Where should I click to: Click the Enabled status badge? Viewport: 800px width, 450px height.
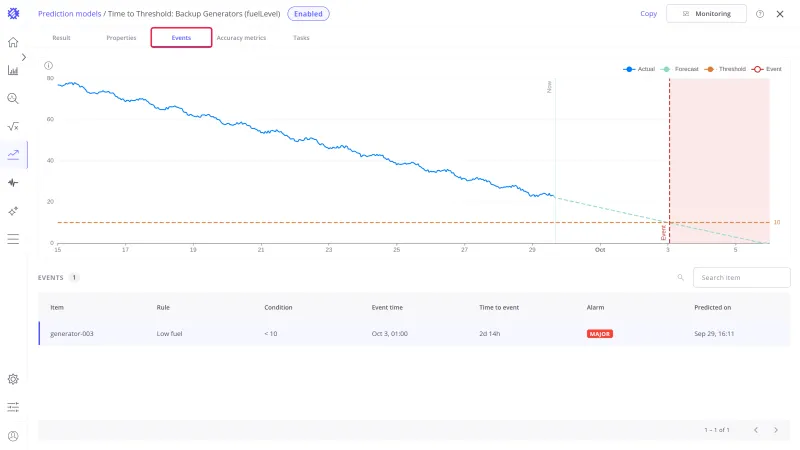click(308, 14)
